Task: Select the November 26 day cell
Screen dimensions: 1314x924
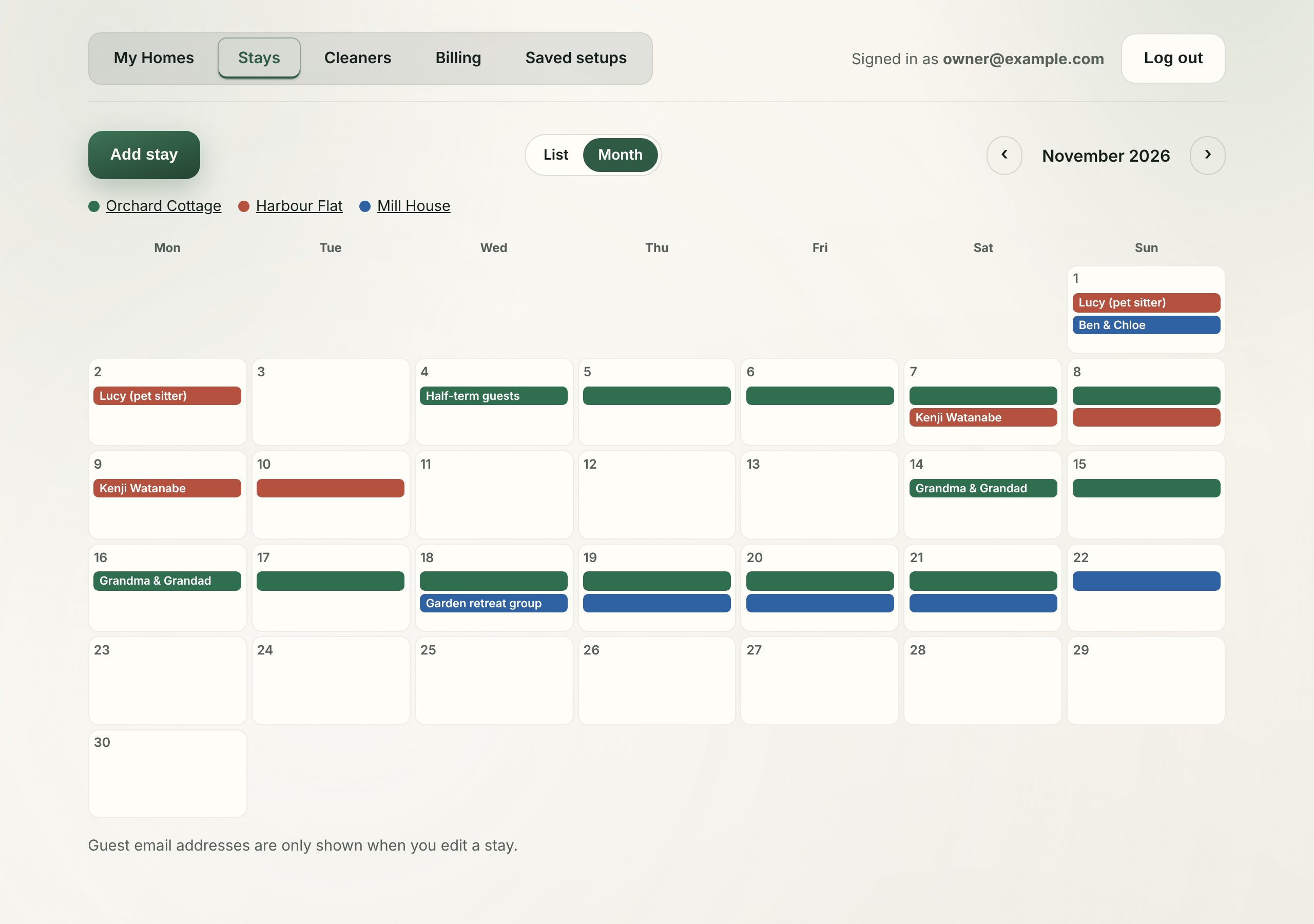Action: coord(656,681)
